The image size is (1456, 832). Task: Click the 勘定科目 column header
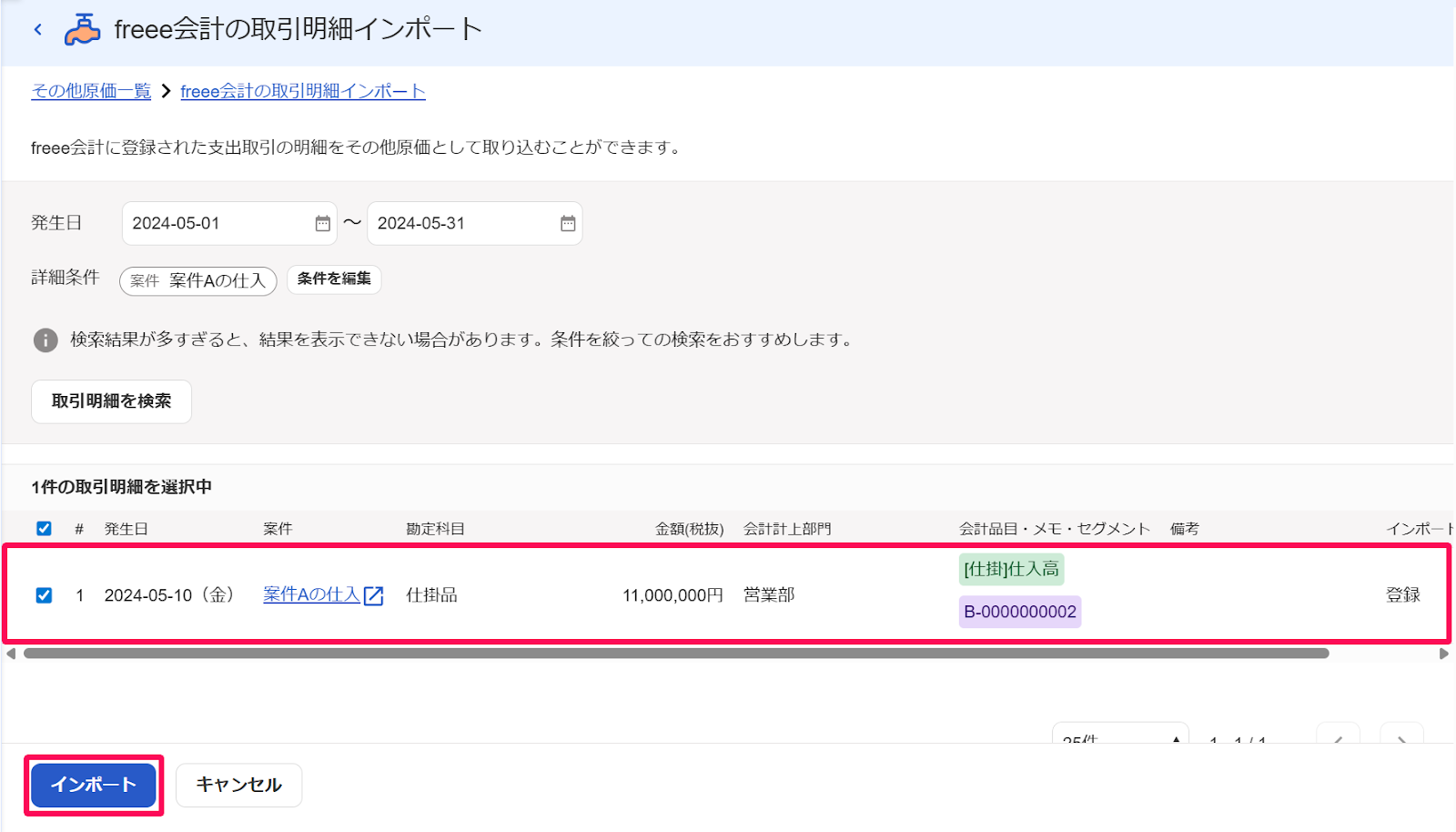click(x=435, y=529)
